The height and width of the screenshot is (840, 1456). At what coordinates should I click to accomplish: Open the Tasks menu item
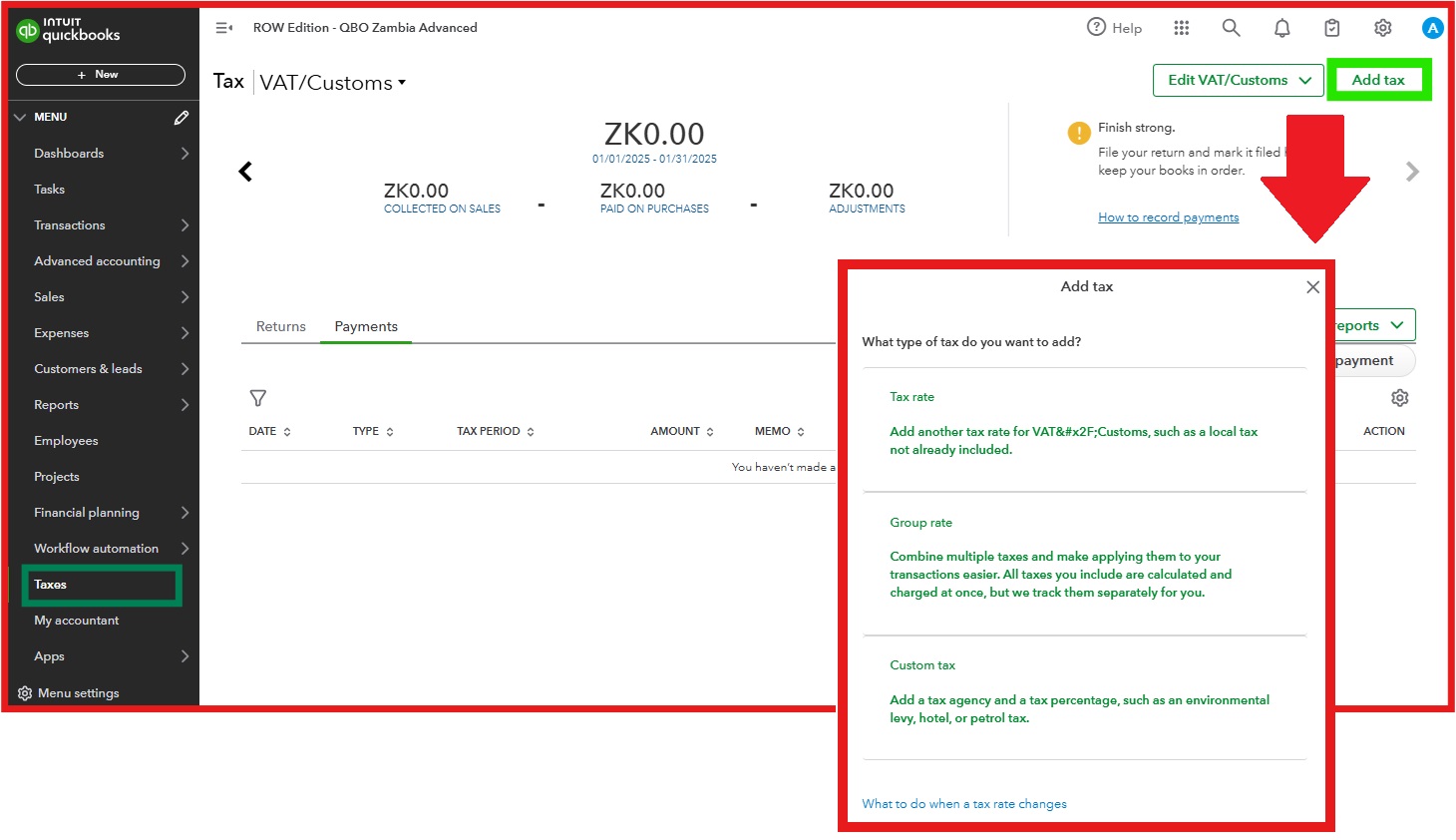tap(50, 190)
